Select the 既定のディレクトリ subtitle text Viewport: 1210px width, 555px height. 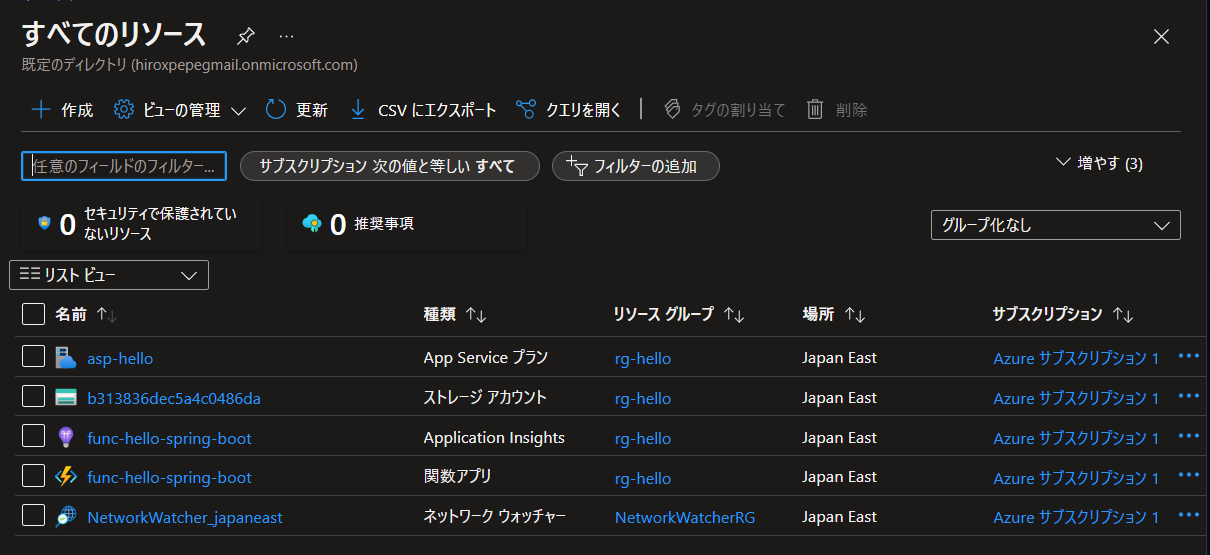pyautogui.click(x=190, y=65)
